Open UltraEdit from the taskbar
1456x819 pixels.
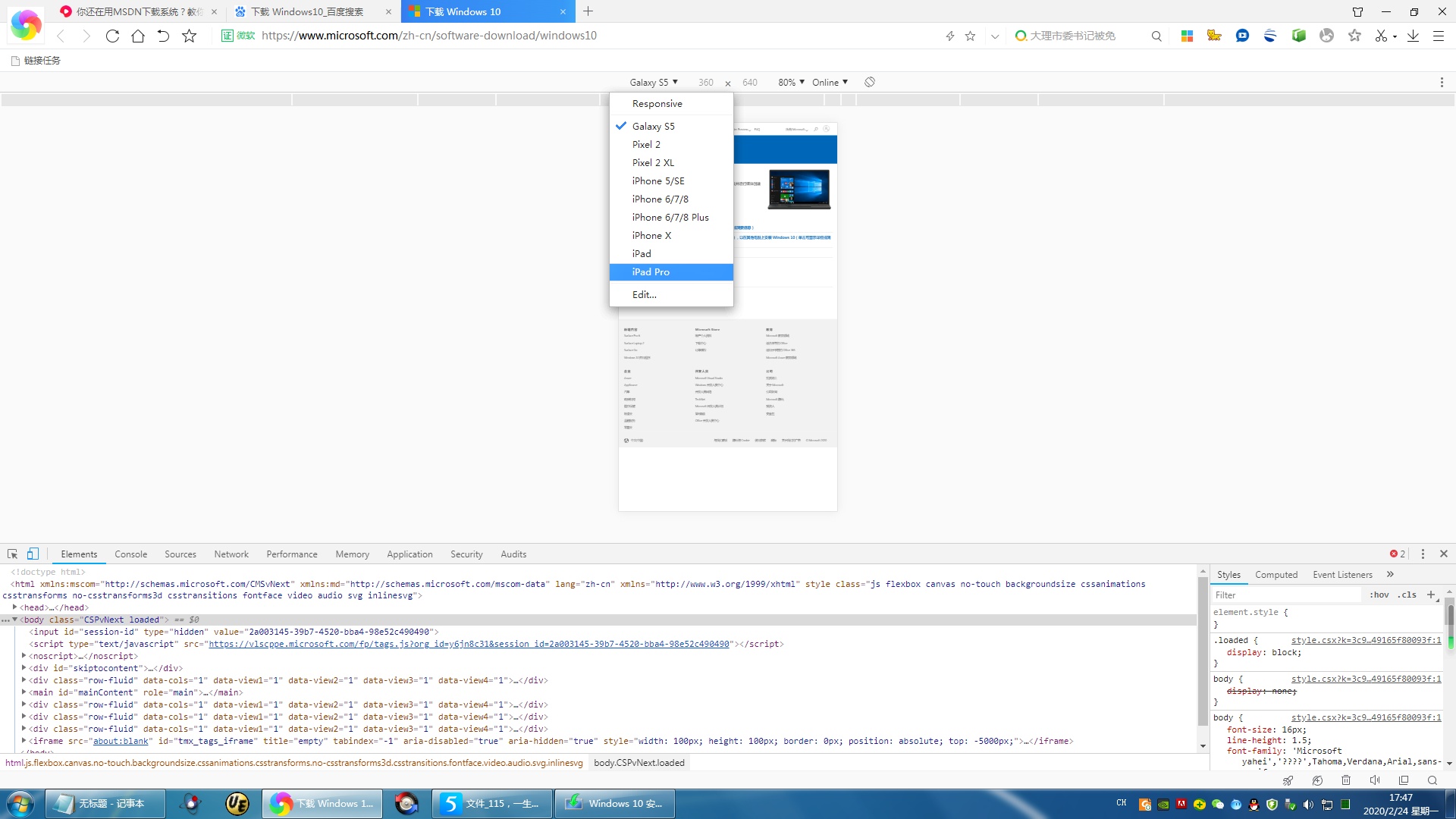point(237,804)
